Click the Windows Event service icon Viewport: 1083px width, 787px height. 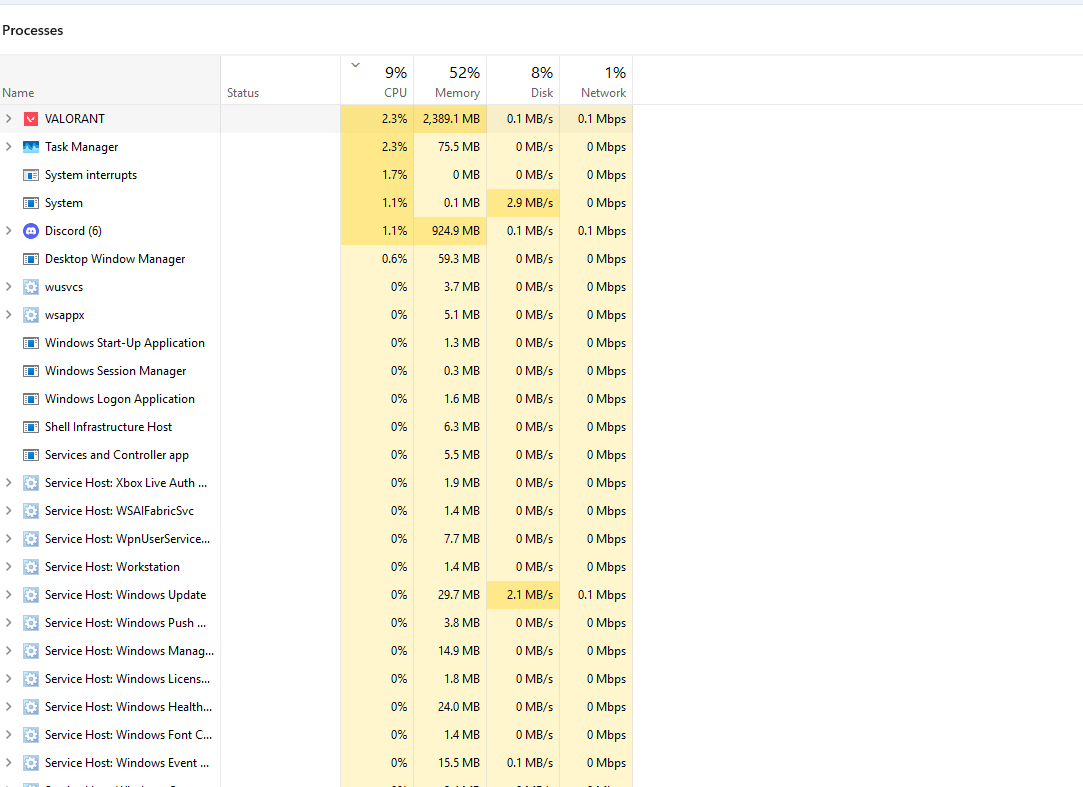pos(30,763)
